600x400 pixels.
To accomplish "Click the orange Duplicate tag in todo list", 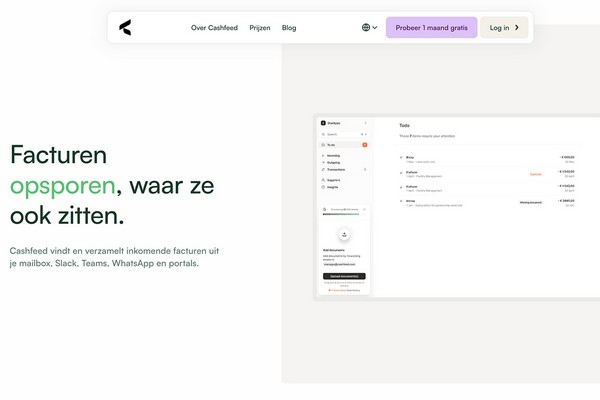I will [x=536, y=174].
